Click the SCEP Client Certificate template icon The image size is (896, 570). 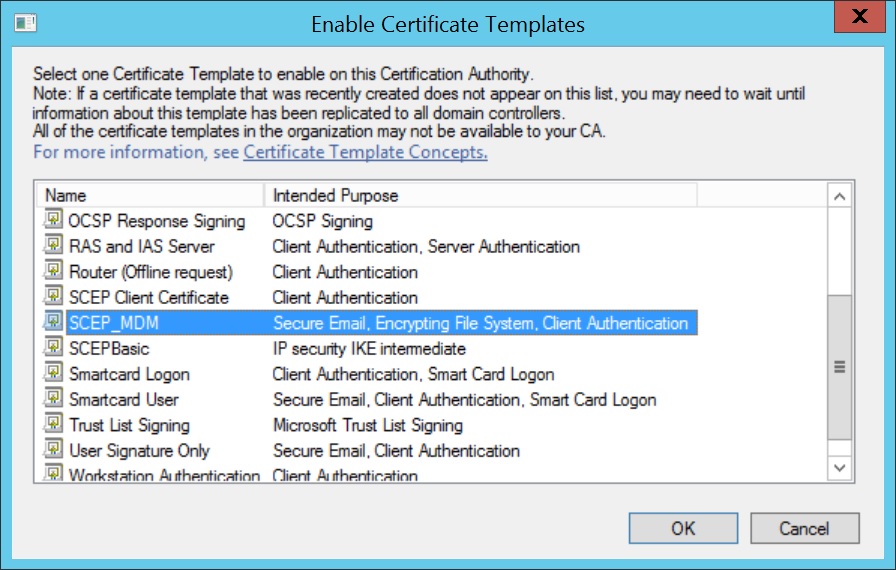tap(53, 297)
